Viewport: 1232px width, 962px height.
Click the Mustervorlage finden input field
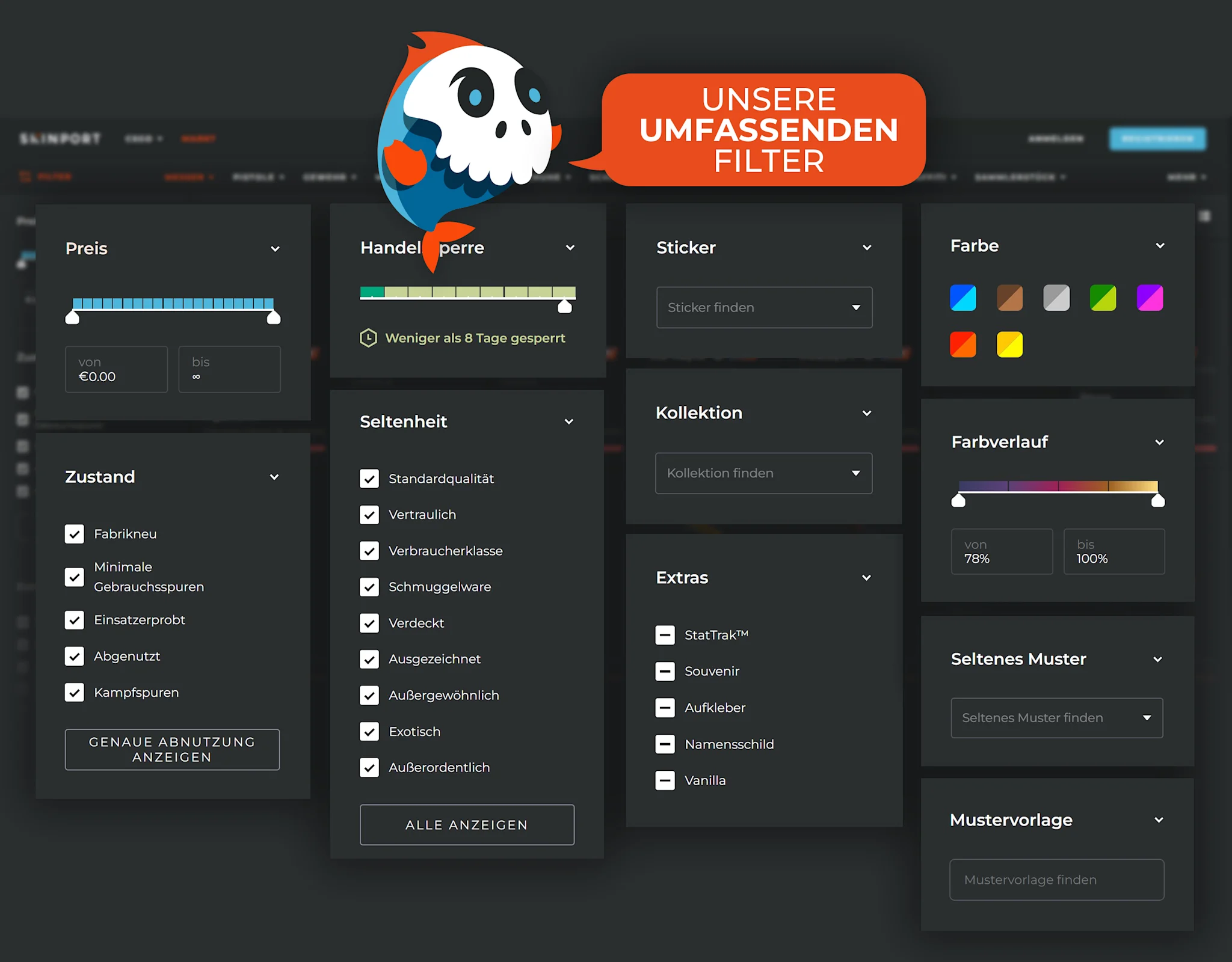[x=1056, y=880]
